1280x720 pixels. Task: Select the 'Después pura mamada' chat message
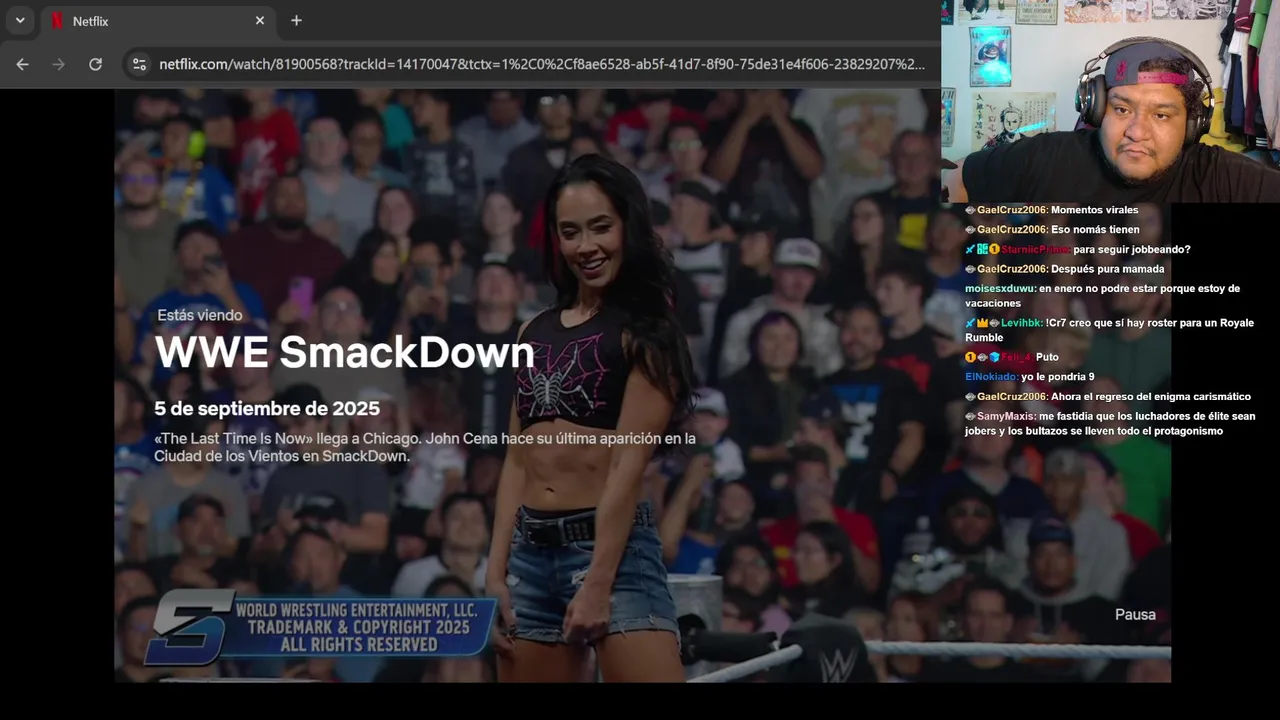coord(1064,269)
